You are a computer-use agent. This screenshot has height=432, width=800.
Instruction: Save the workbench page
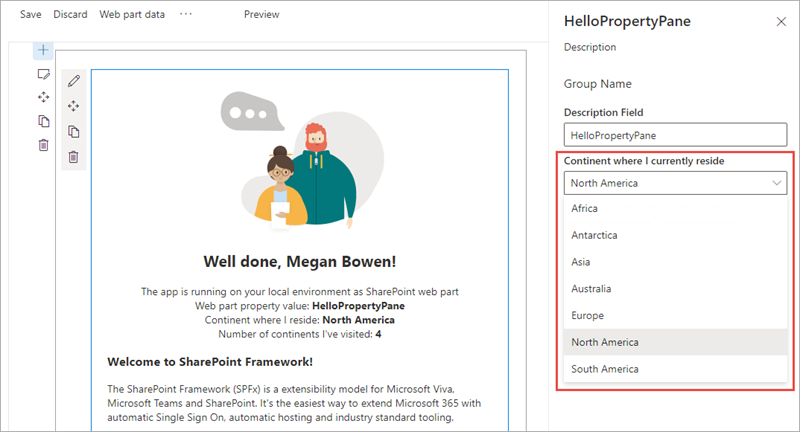click(31, 14)
